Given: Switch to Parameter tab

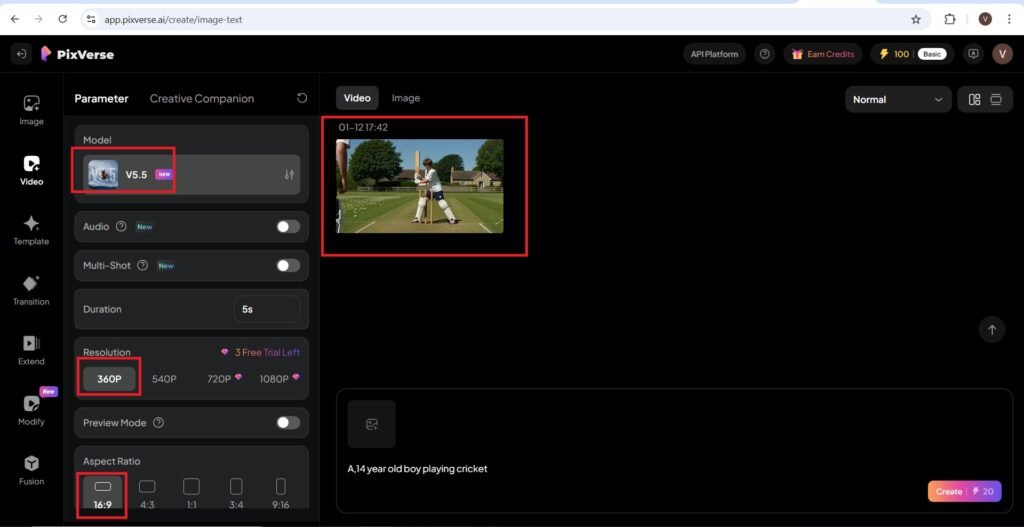Looking at the screenshot, I should point(101,99).
